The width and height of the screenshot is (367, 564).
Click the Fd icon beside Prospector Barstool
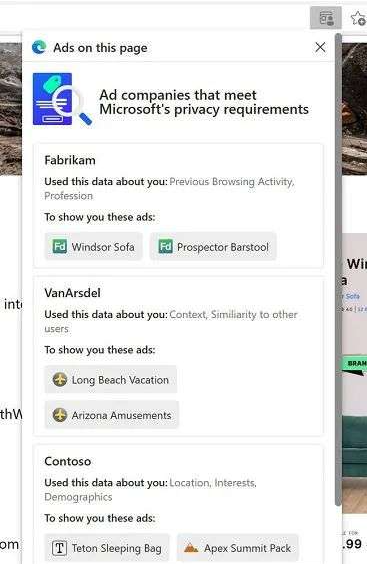[166, 247]
